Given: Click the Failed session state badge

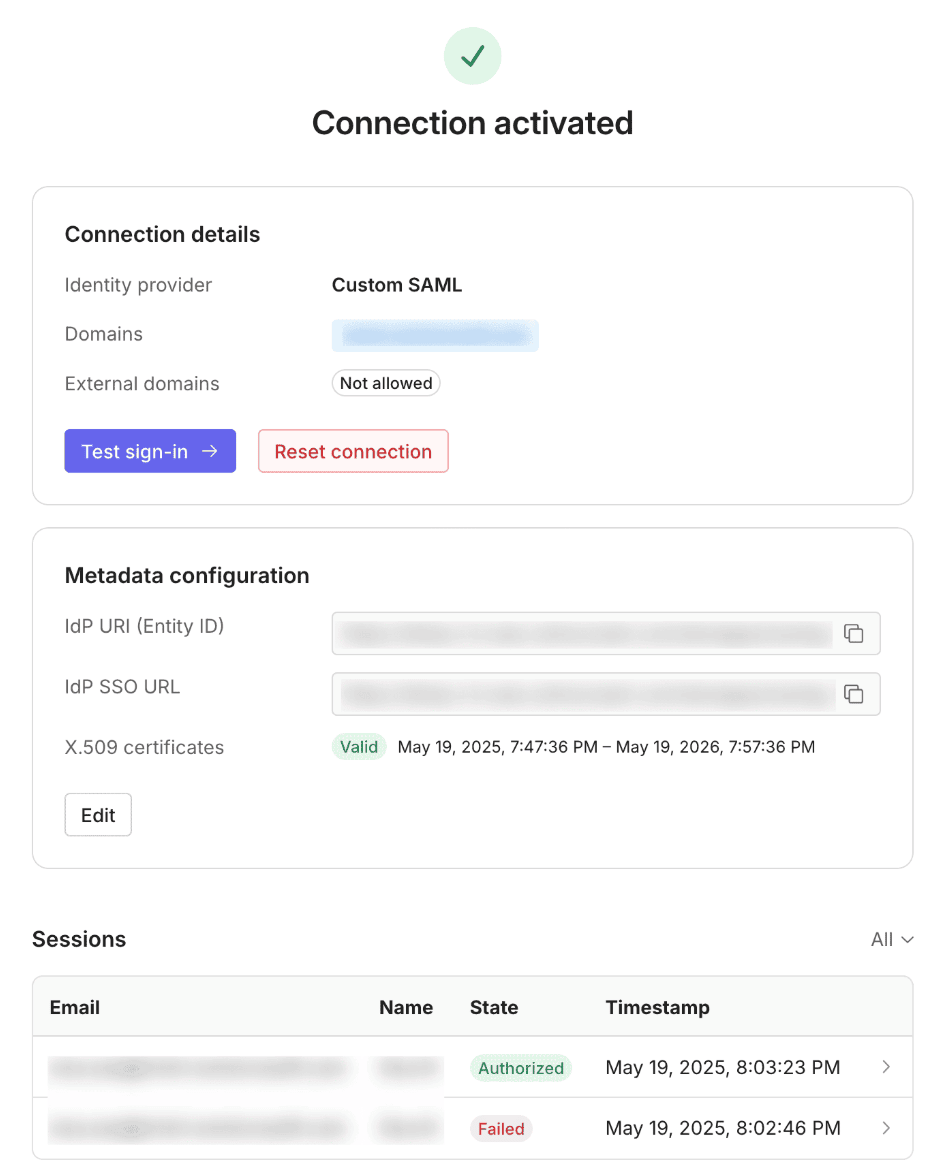Looking at the screenshot, I should pyautogui.click(x=501, y=1128).
